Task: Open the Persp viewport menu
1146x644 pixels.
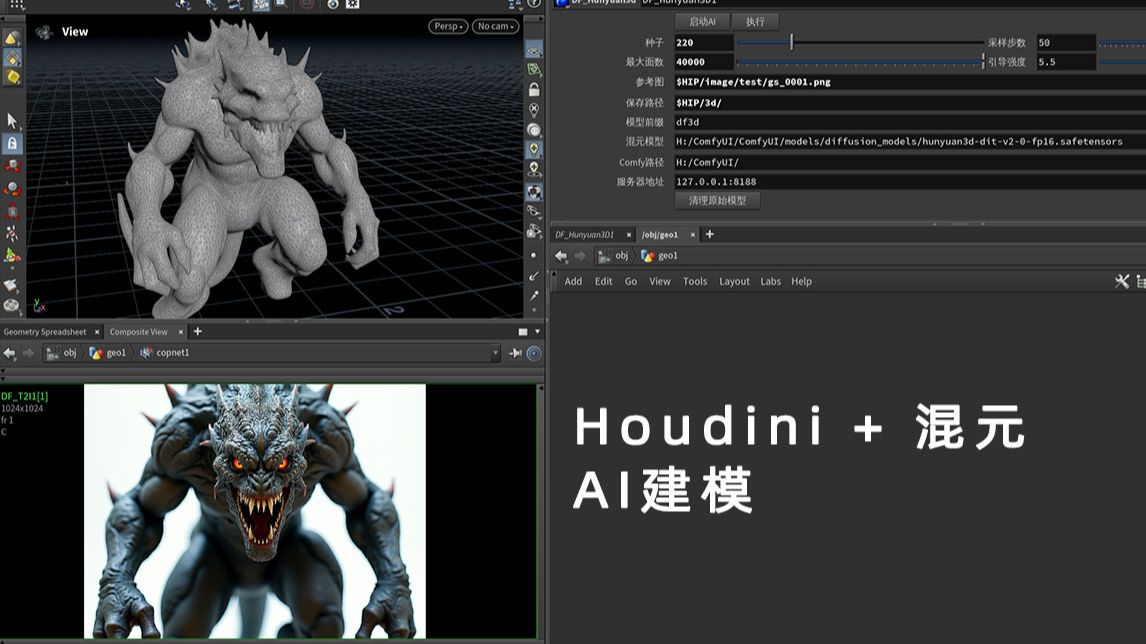Action: (448, 26)
